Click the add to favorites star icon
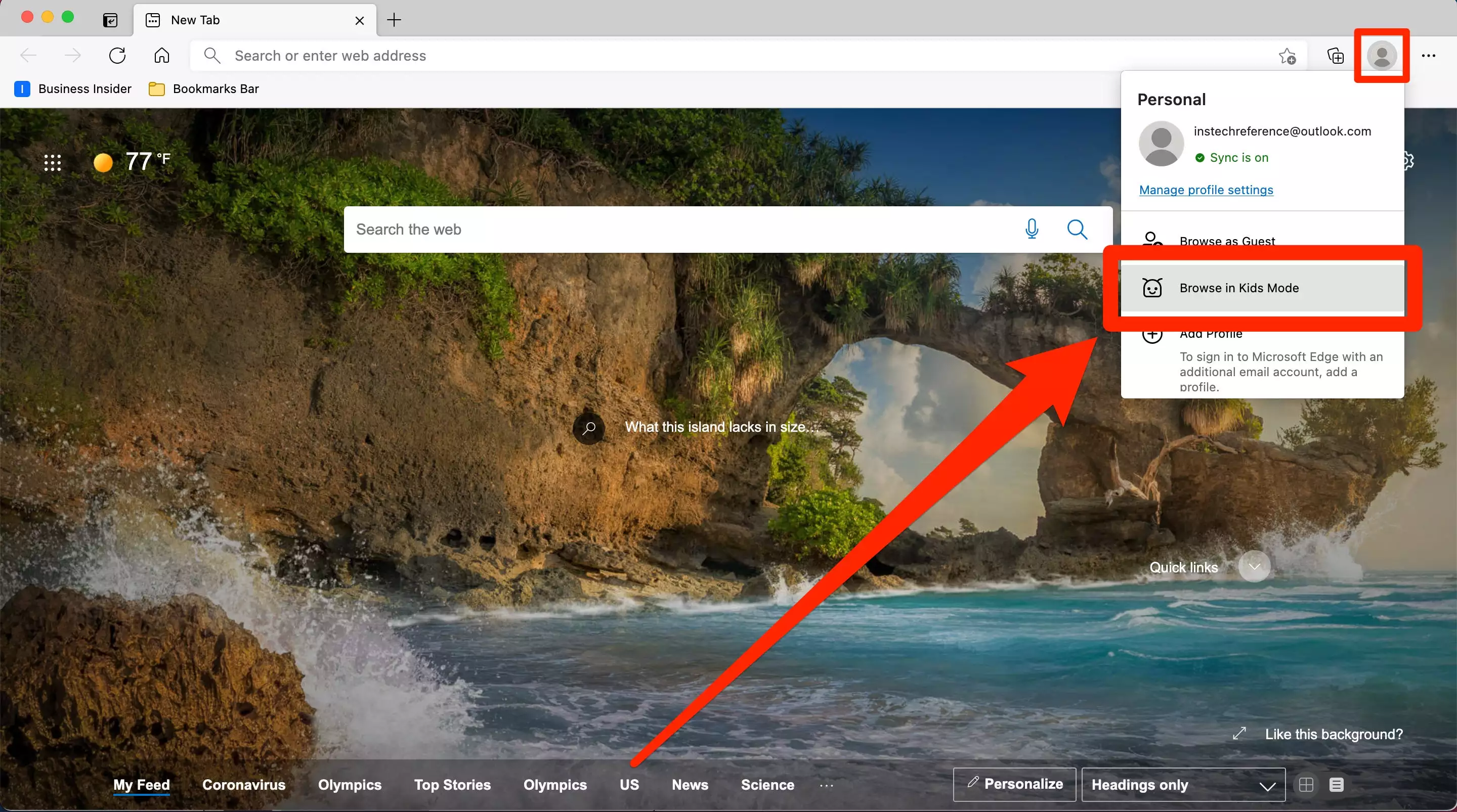The width and height of the screenshot is (1457, 812). coord(1288,56)
